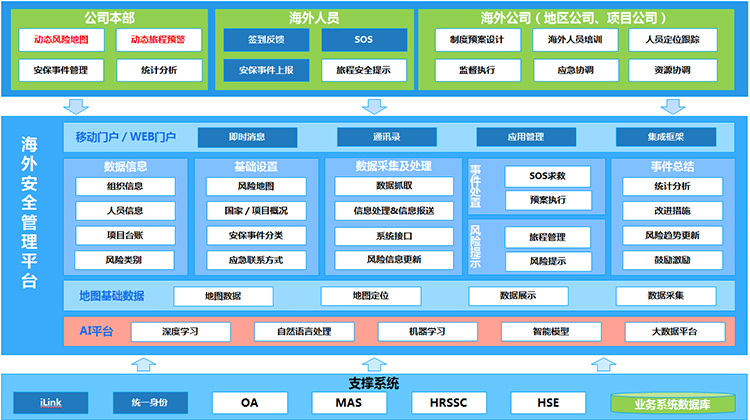Click the 即时消息 portal item
This screenshot has width=750, height=420.
point(247,137)
